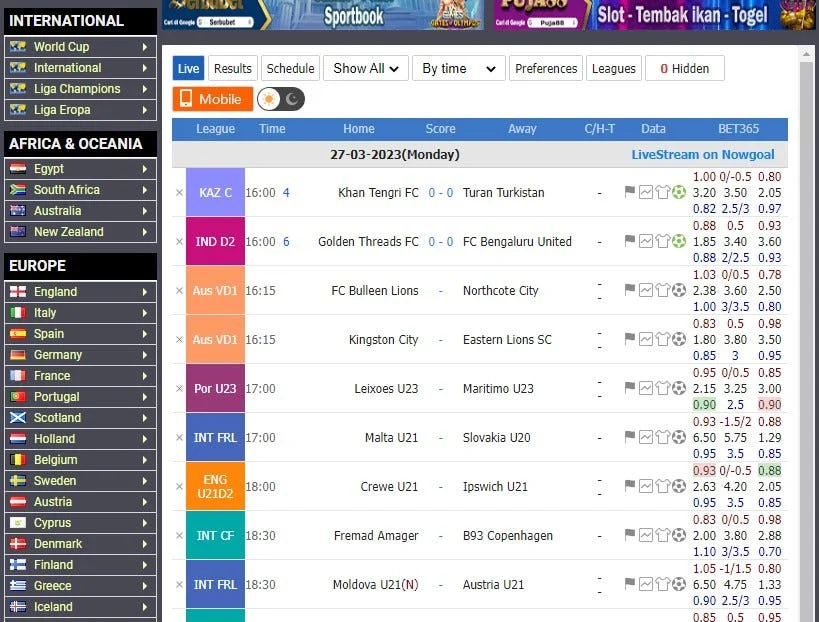Open Australia in the sidebar menu
This screenshot has height=622, width=819.
(x=80, y=210)
